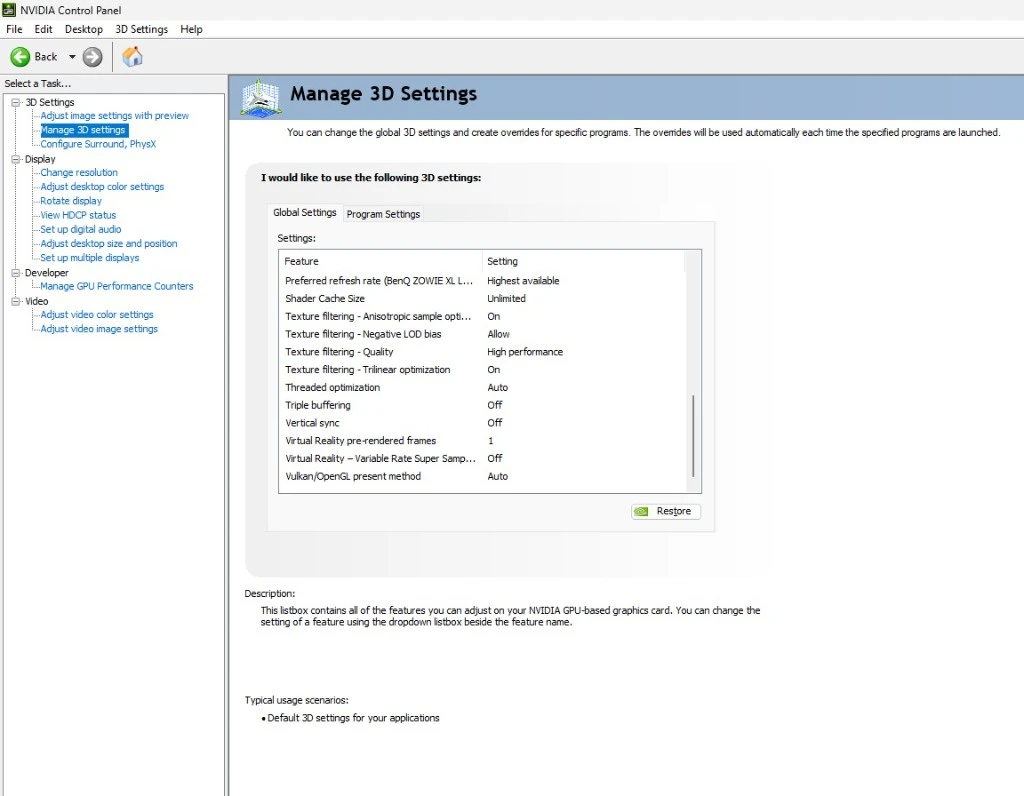Screen dimensions: 1024x796
Task: Select Vulkan/OpenGL present method row
Action: pos(483,476)
